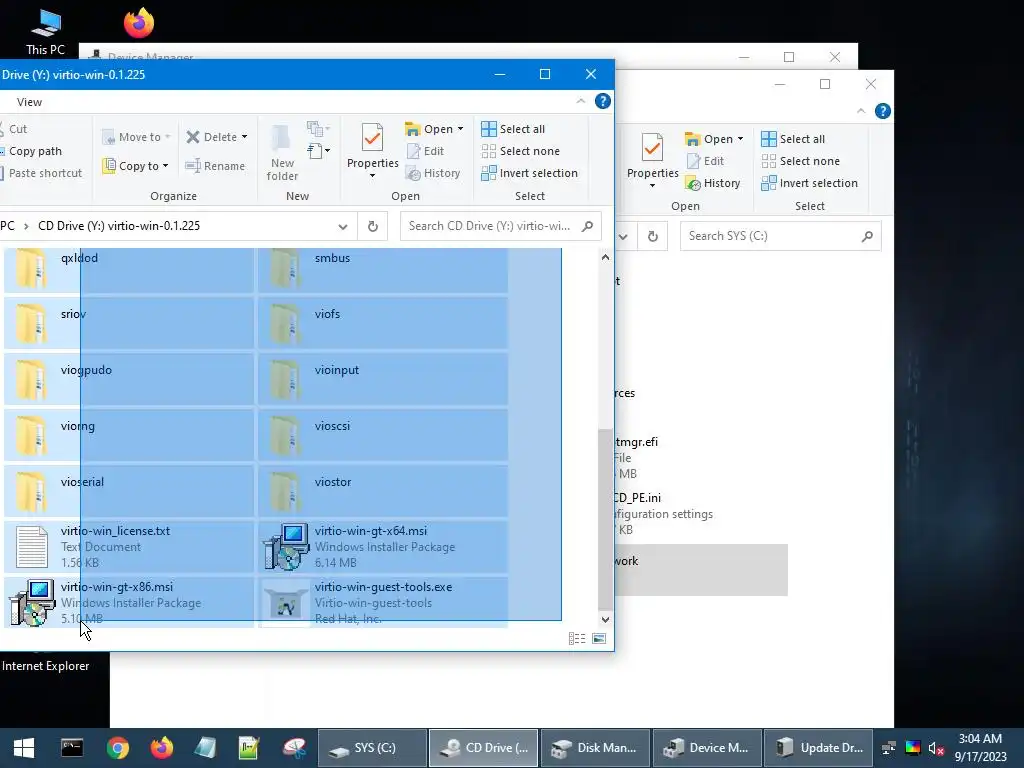Expand the Open dropdown in CD Drive ribbon
This screenshot has height=768, width=1024.
[460, 129]
